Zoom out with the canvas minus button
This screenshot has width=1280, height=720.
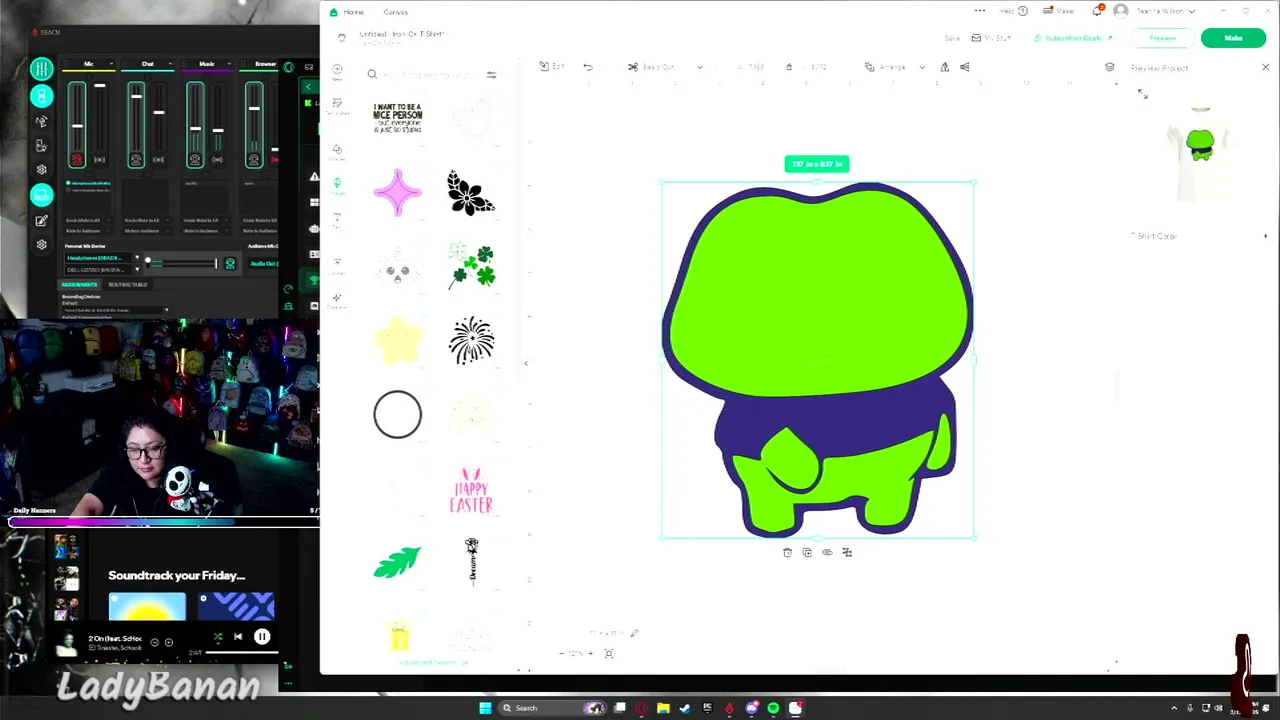pyautogui.click(x=560, y=653)
